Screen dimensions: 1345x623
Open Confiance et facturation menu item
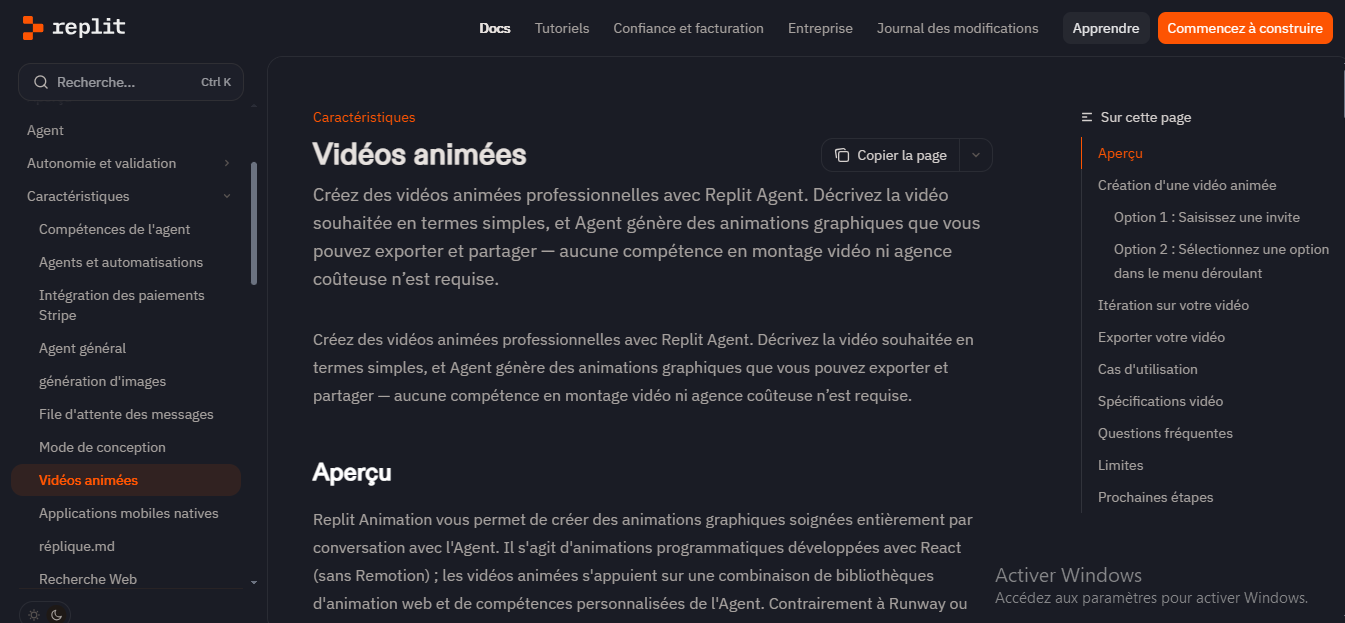coord(688,28)
